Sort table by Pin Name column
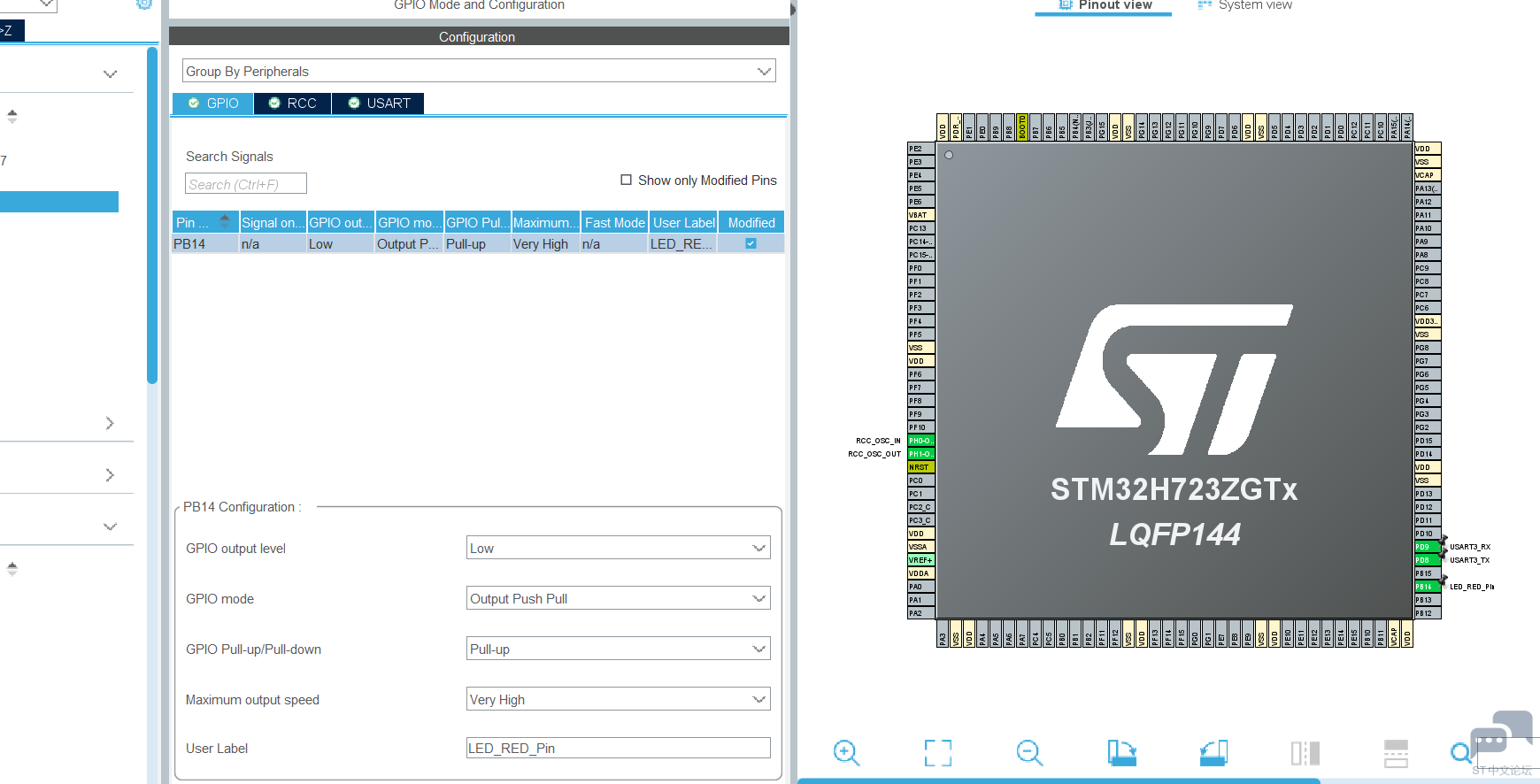The width and height of the screenshot is (1540, 784). click(205, 222)
